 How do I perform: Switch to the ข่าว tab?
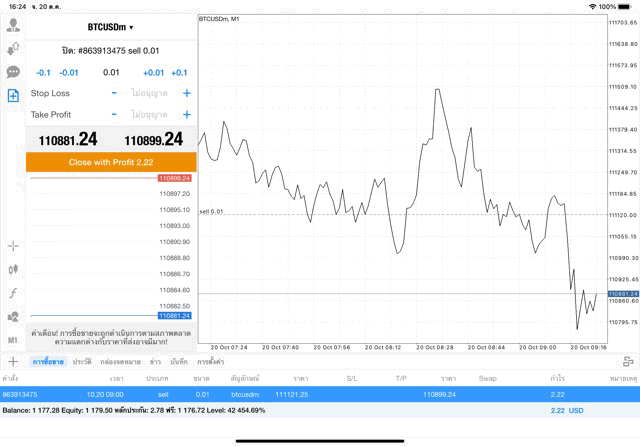click(x=155, y=361)
